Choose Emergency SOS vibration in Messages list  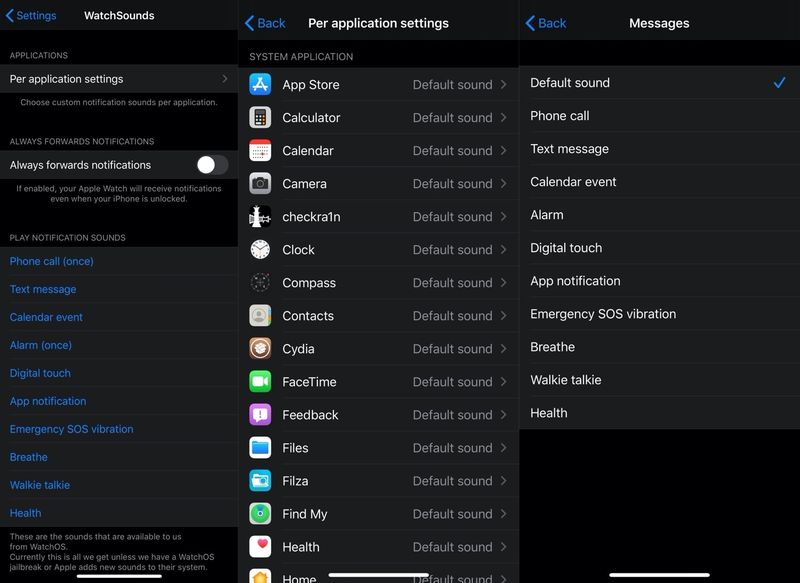(660, 314)
